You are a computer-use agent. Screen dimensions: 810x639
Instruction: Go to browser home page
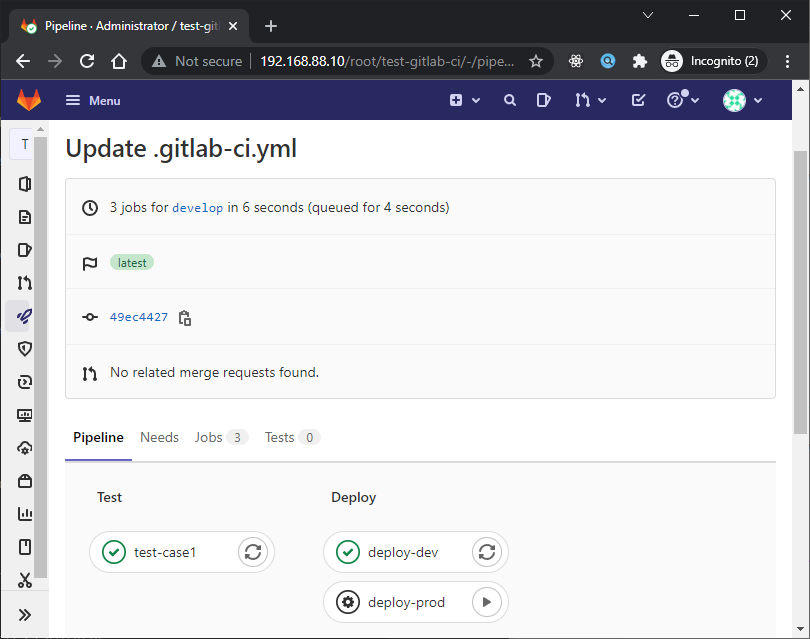[x=119, y=61]
